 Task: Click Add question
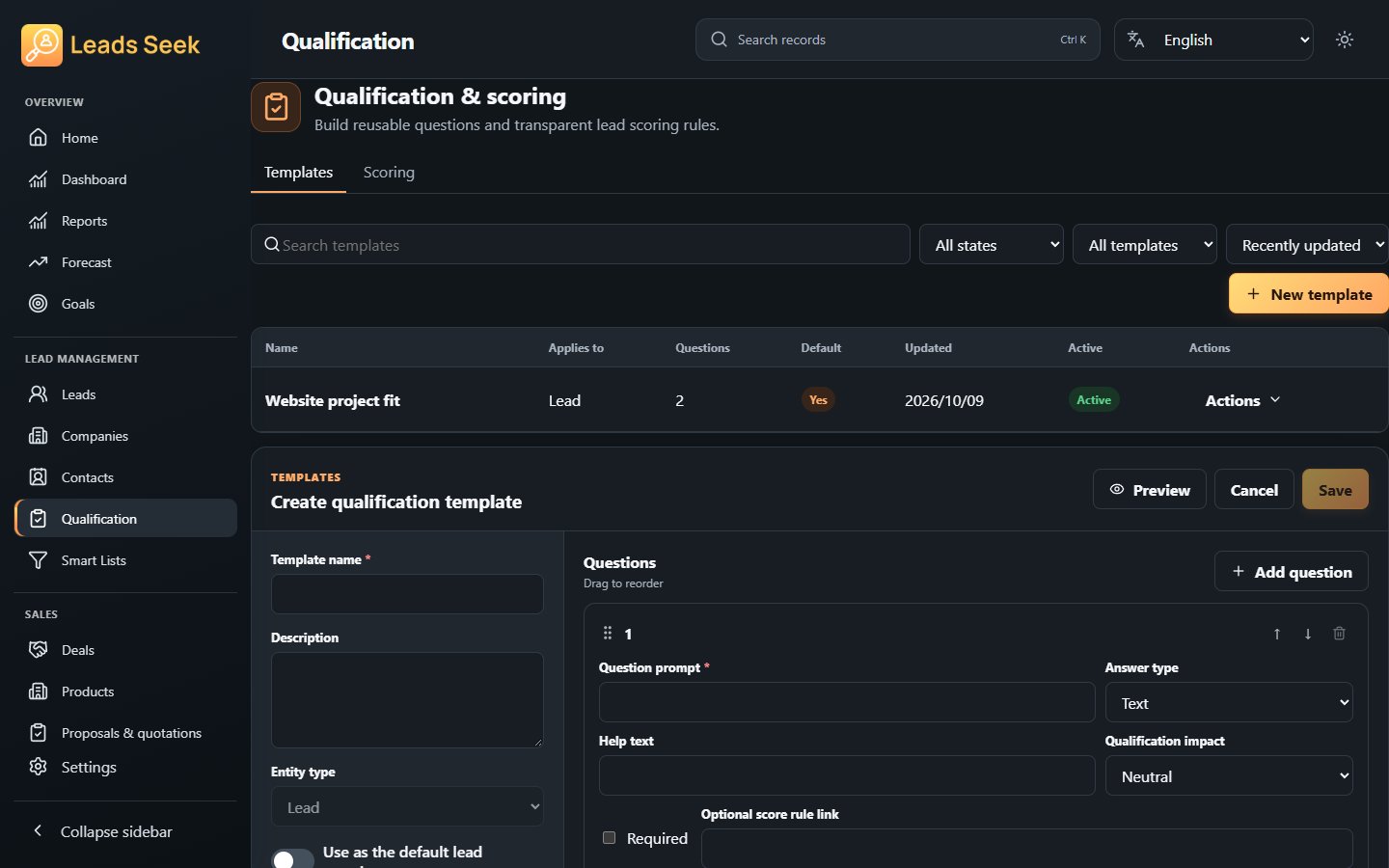pos(1292,572)
